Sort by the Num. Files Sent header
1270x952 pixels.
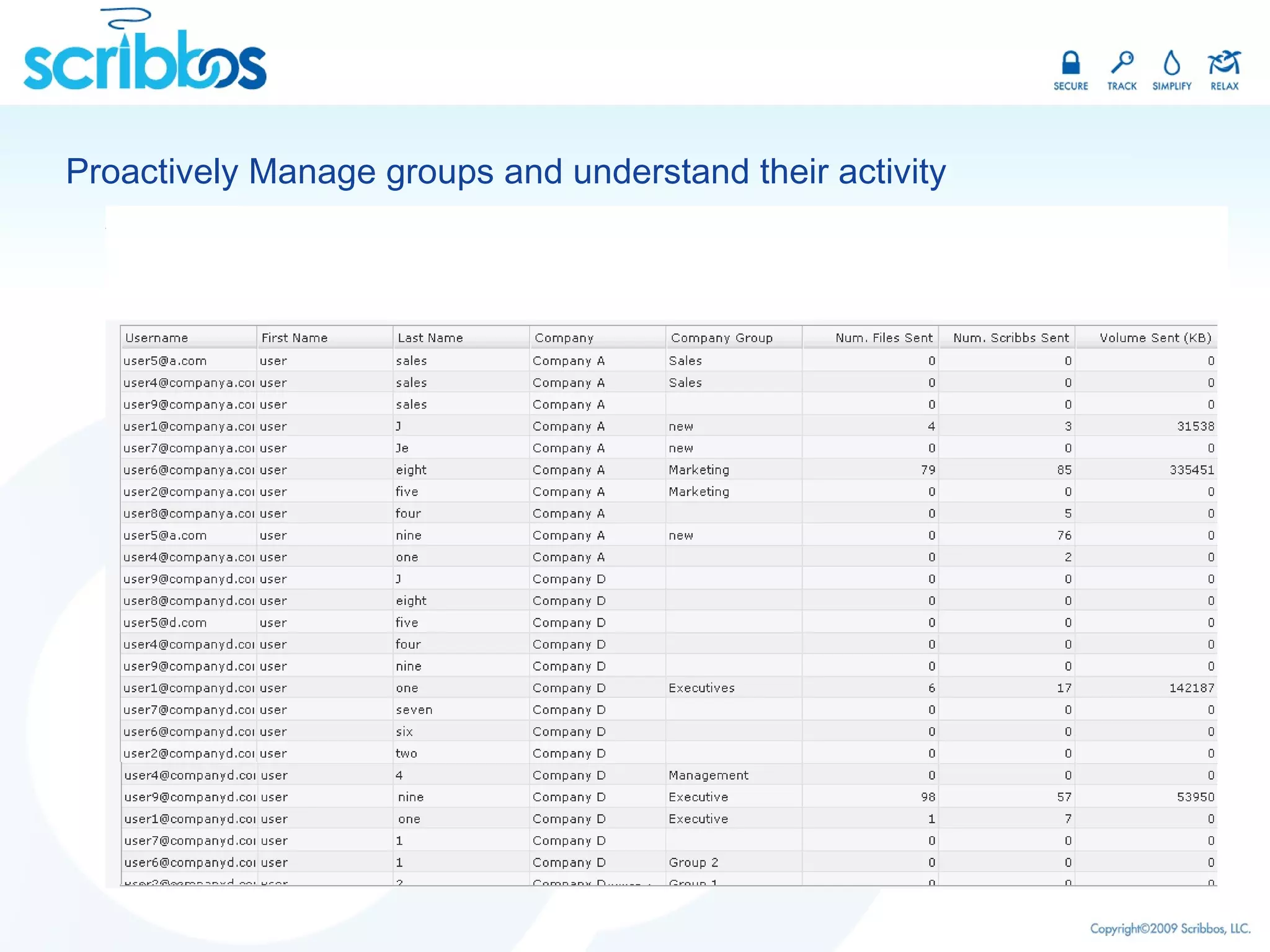[x=871, y=338]
